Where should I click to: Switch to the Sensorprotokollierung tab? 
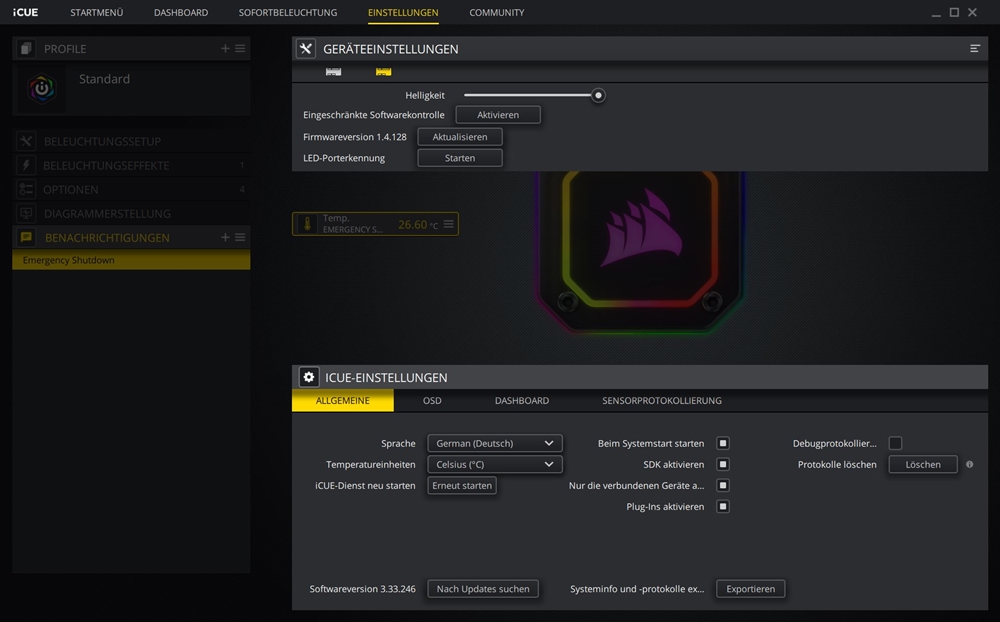pos(662,401)
